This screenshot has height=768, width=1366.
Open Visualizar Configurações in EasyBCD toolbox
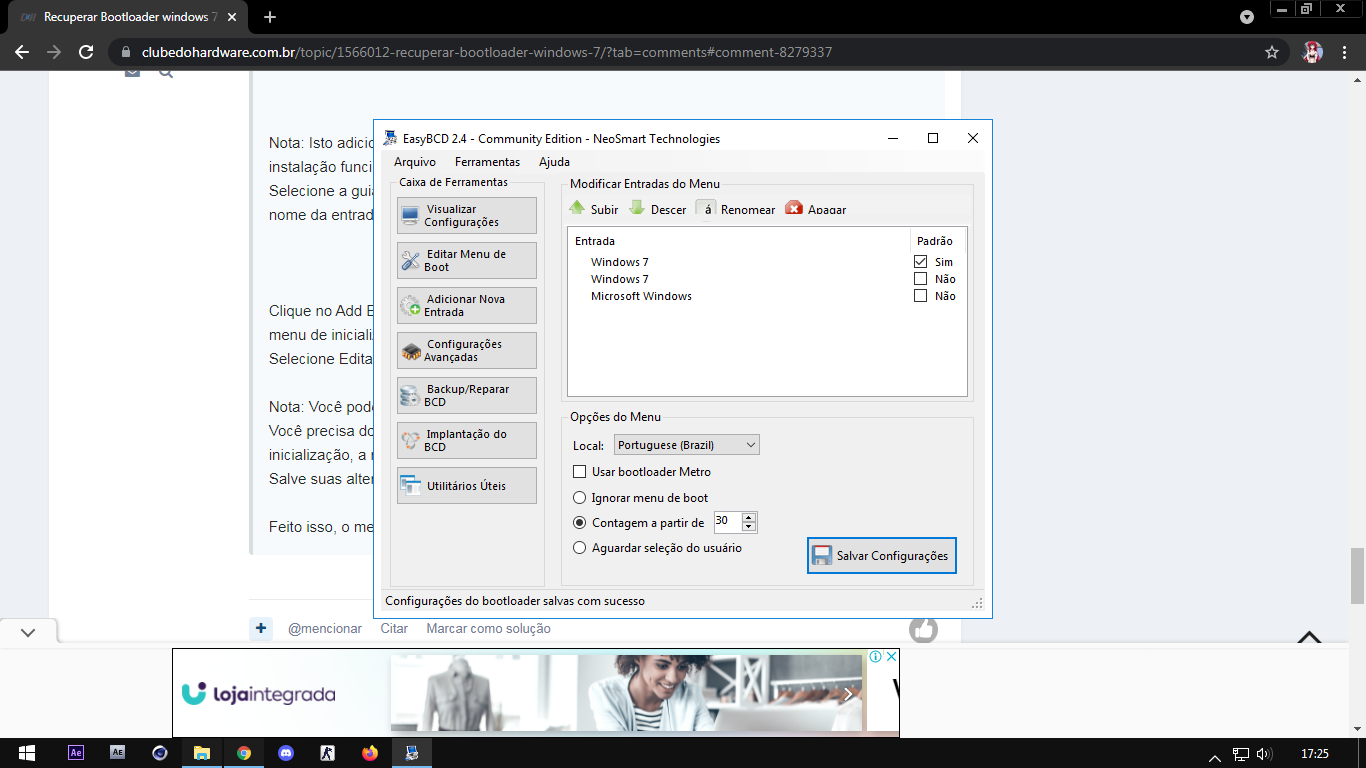[x=466, y=216]
